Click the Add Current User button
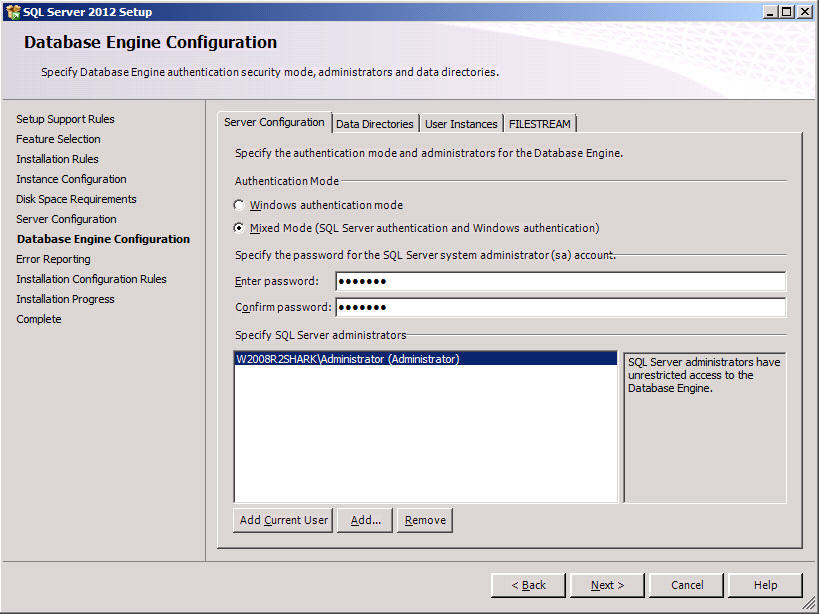The image size is (819, 614). coord(283,521)
